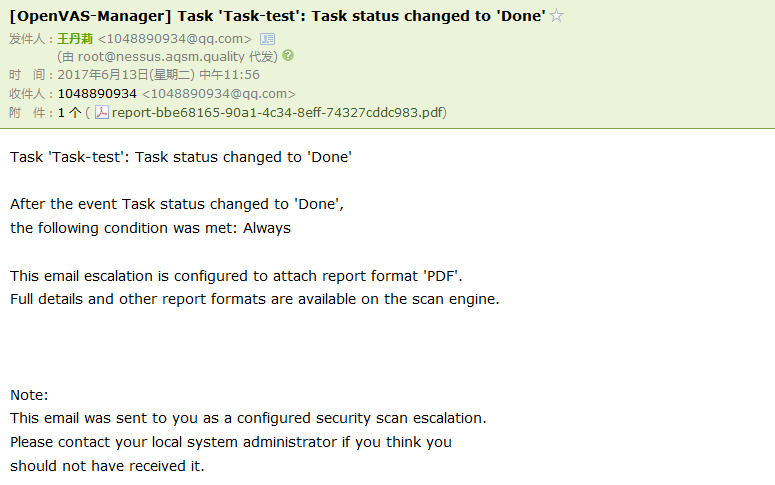Click the PDF file icon of the attachment

coord(102,112)
